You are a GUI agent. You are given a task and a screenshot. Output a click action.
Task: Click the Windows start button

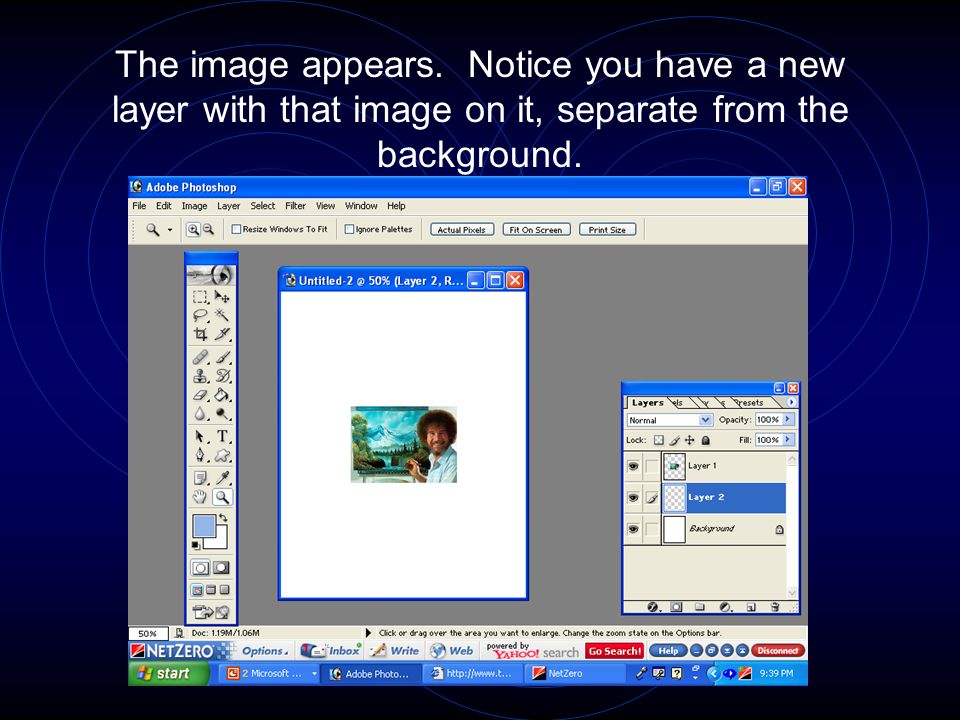pos(167,673)
